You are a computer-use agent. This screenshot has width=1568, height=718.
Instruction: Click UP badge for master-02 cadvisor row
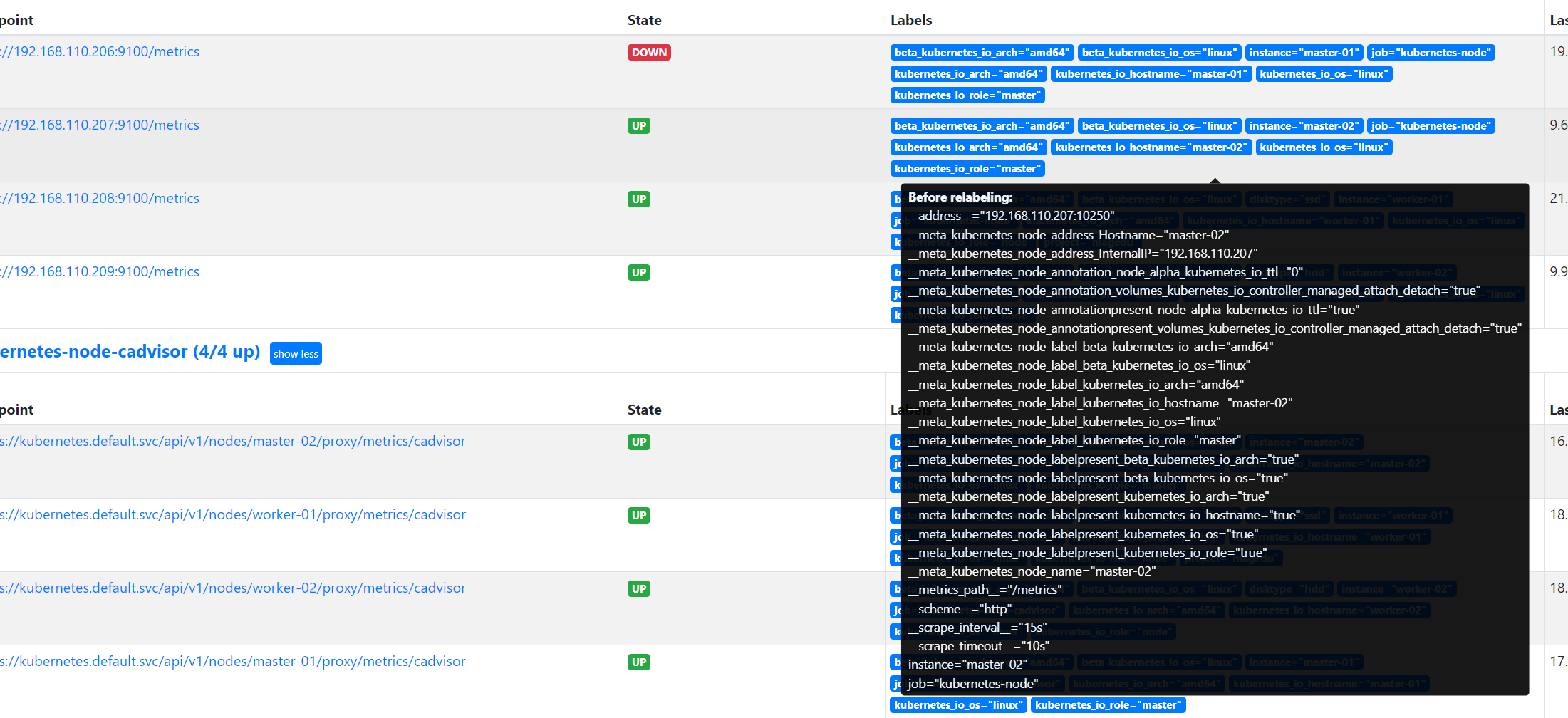pyautogui.click(x=639, y=442)
